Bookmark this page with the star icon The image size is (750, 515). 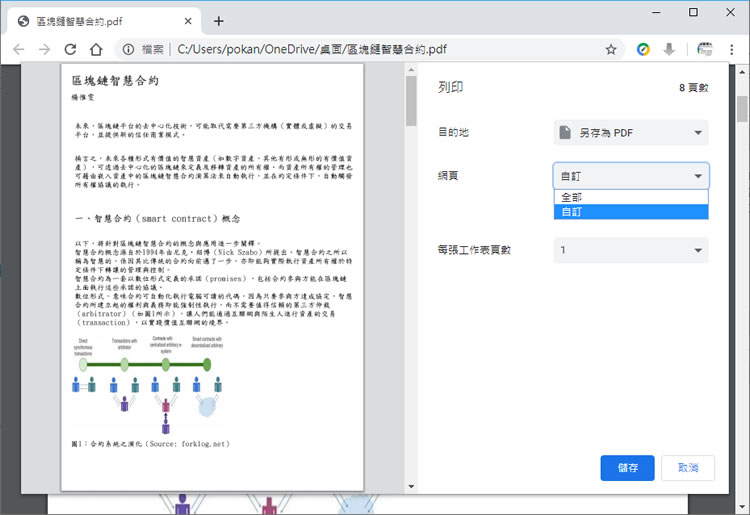point(611,49)
